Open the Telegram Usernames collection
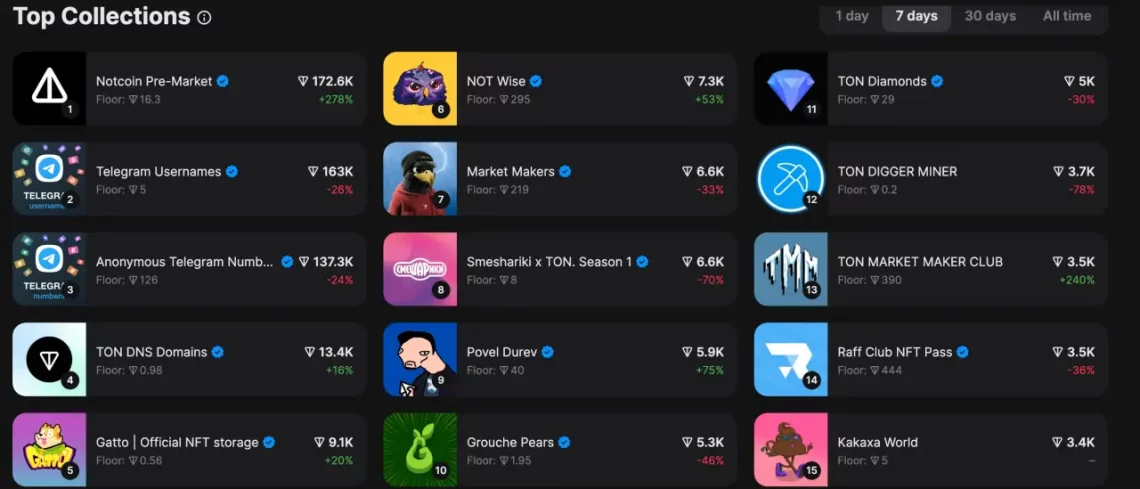Image resolution: width=1140 pixels, height=489 pixels. [x=190, y=179]
